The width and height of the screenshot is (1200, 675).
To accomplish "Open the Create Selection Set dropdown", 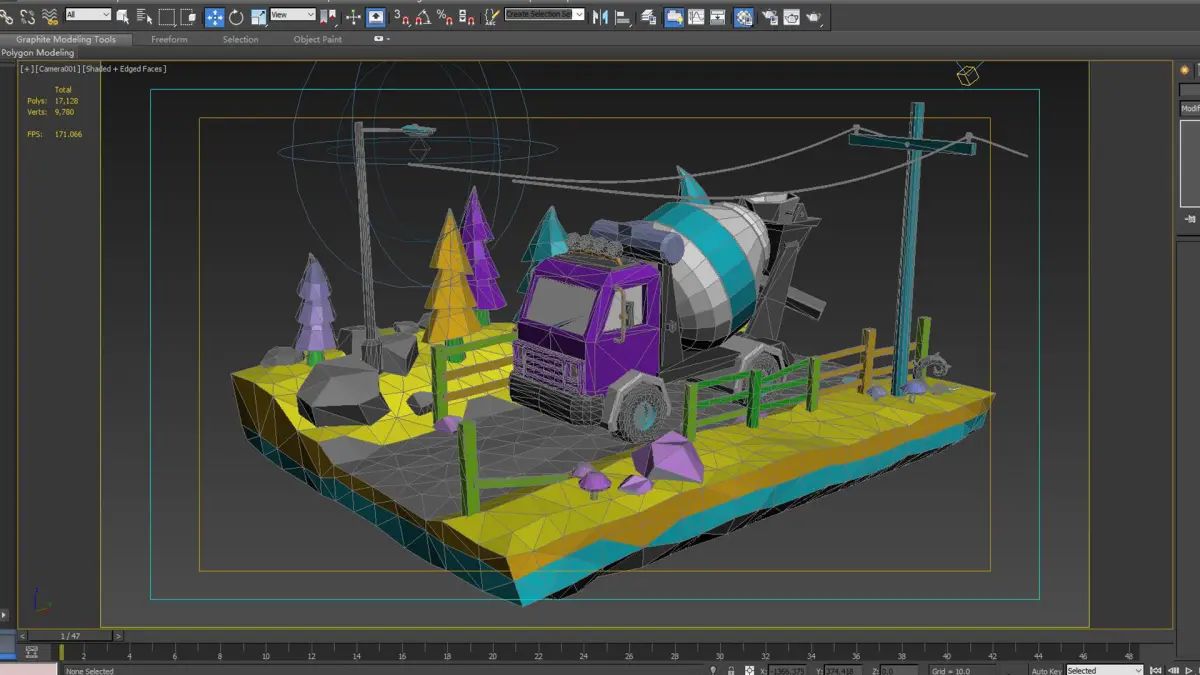I will point(544,14).
